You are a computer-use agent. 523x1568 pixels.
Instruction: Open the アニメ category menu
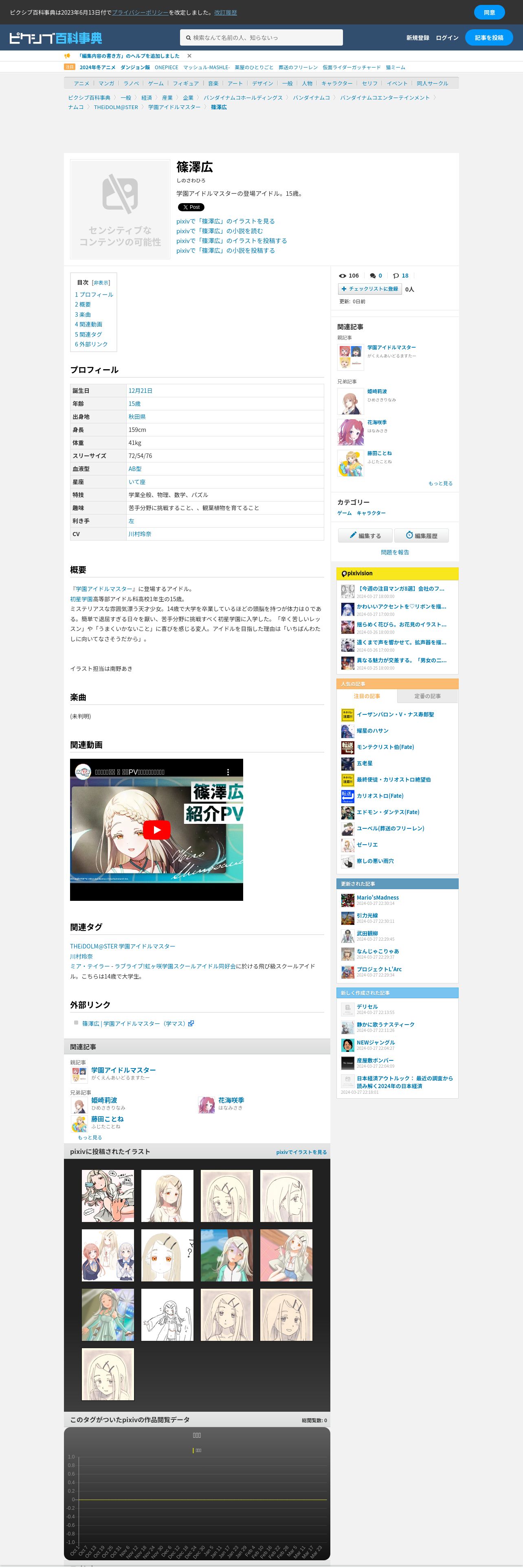81,83
